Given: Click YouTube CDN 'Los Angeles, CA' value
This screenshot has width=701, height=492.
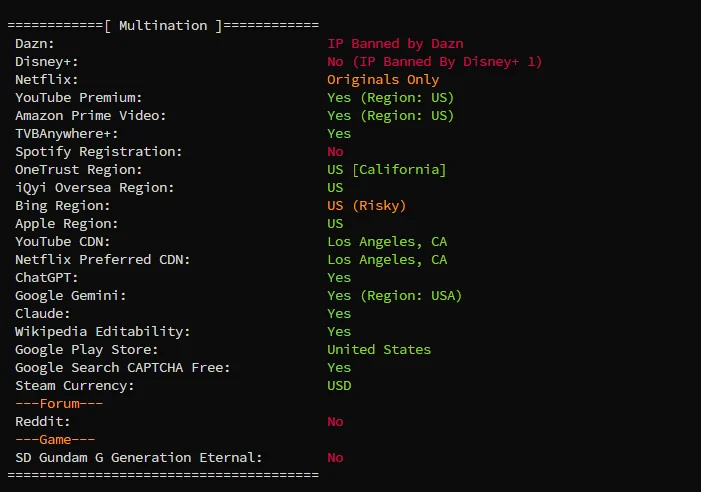Looking at the screenshot, I should click(387, 241).
